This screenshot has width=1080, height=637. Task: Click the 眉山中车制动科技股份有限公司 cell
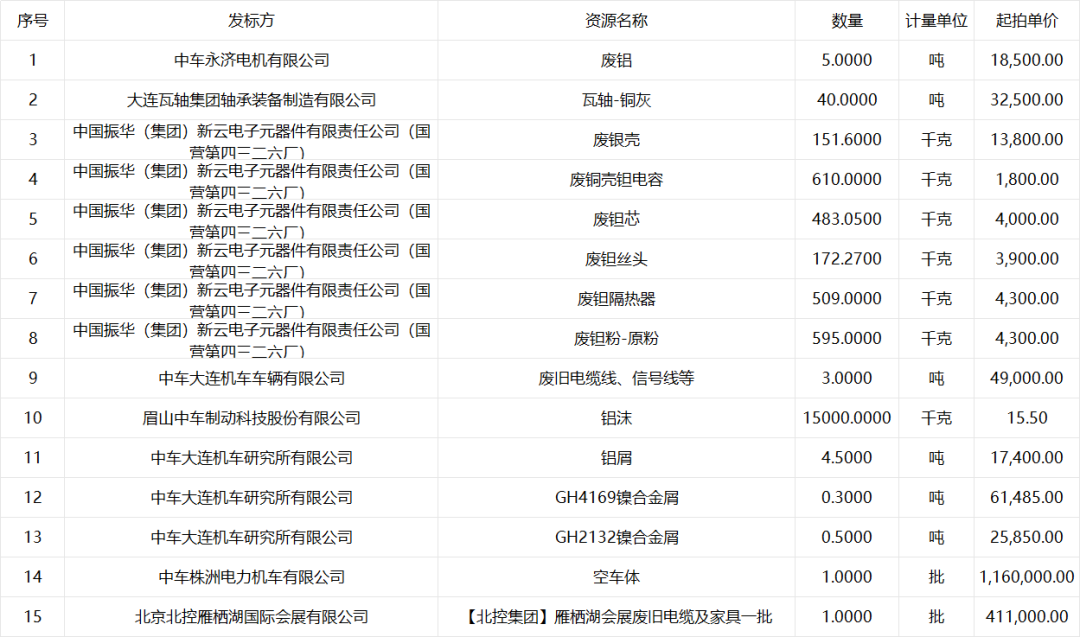click(x=251, y=418)
